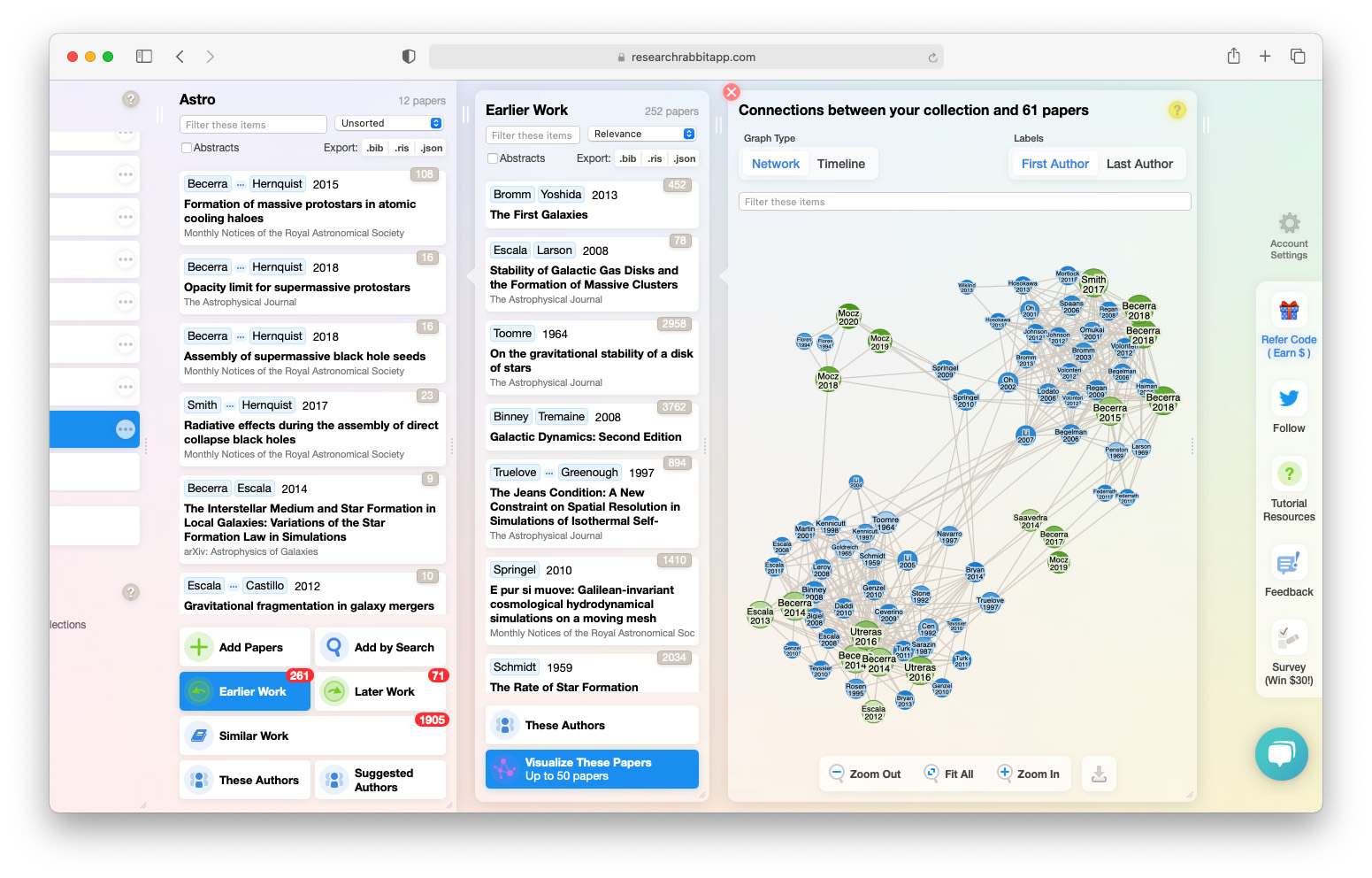The height and width of the screenshot is (878, 1372).
Task: Export Astro collection as .bib
Action: (375, 148)
